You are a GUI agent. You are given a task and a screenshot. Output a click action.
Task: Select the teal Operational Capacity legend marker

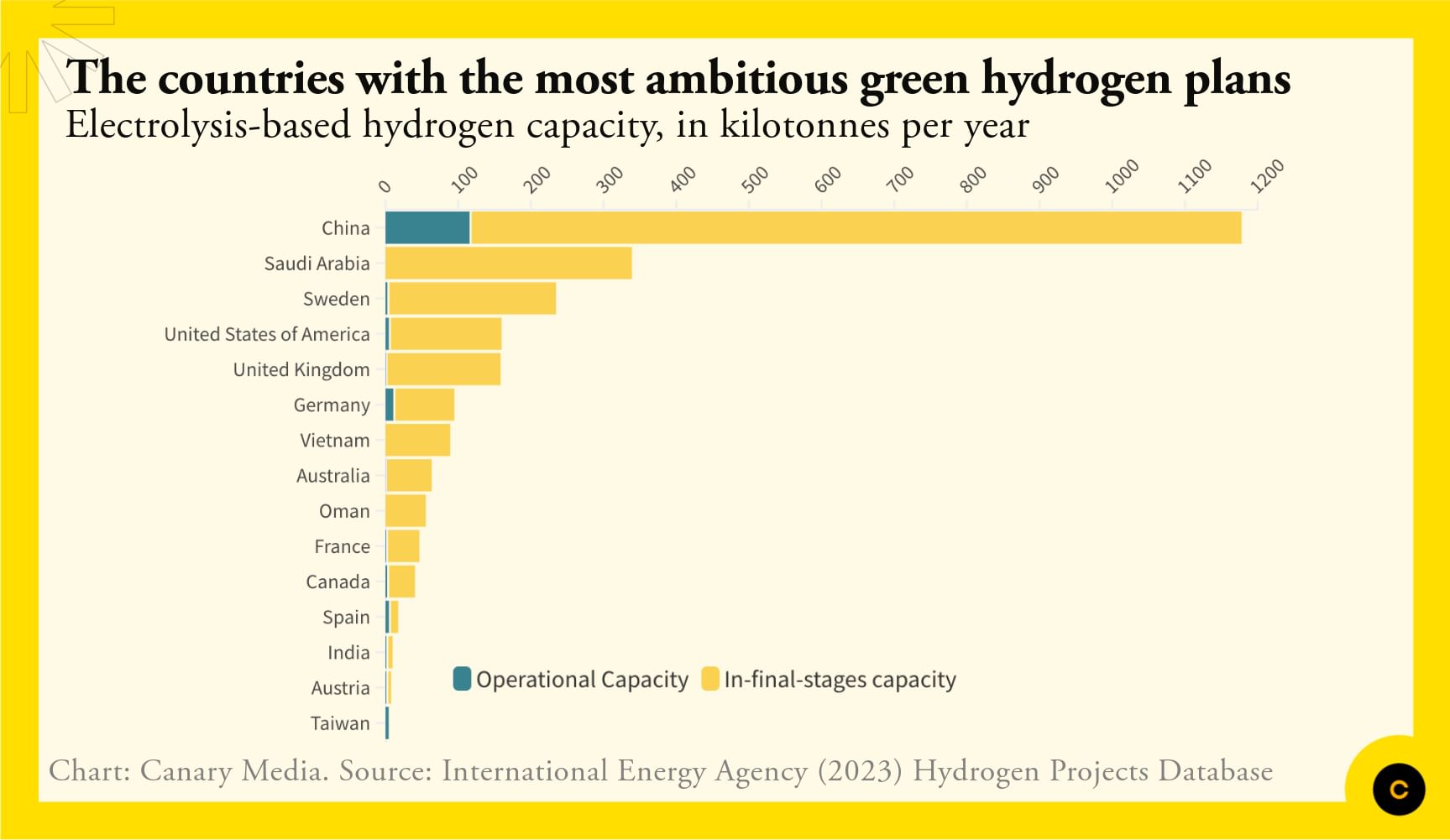click(463, 680)
